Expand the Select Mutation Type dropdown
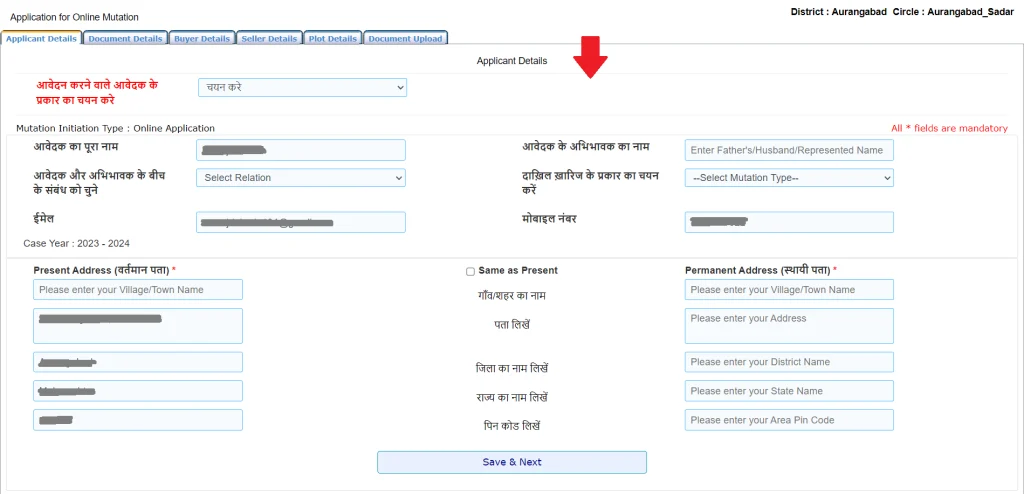The height and width of the screenshot is (494, 1024). pos(789,178)
